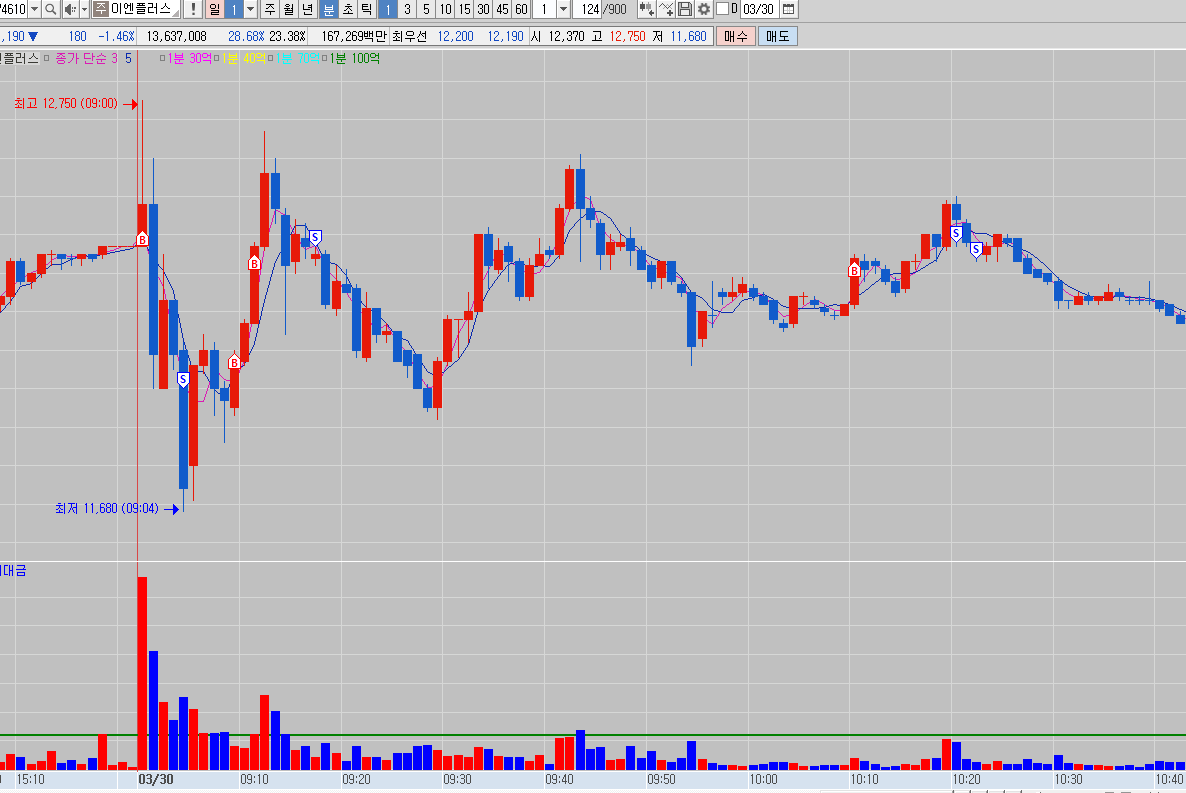Click the 124 candle count input field
The image size is (1186, 793).
(x=590, y=9)
